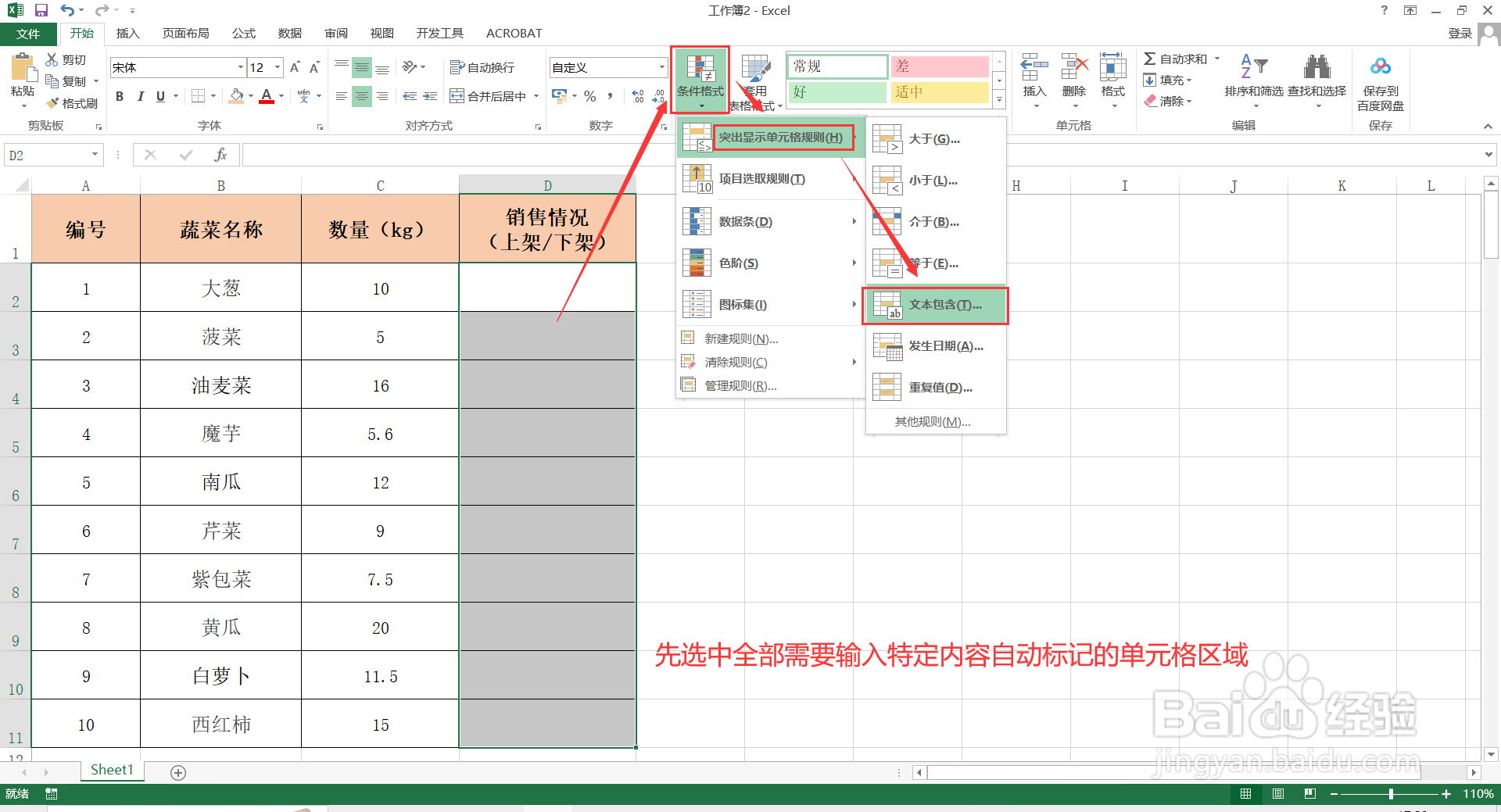Click the 登录 sign-in link

1460,33
